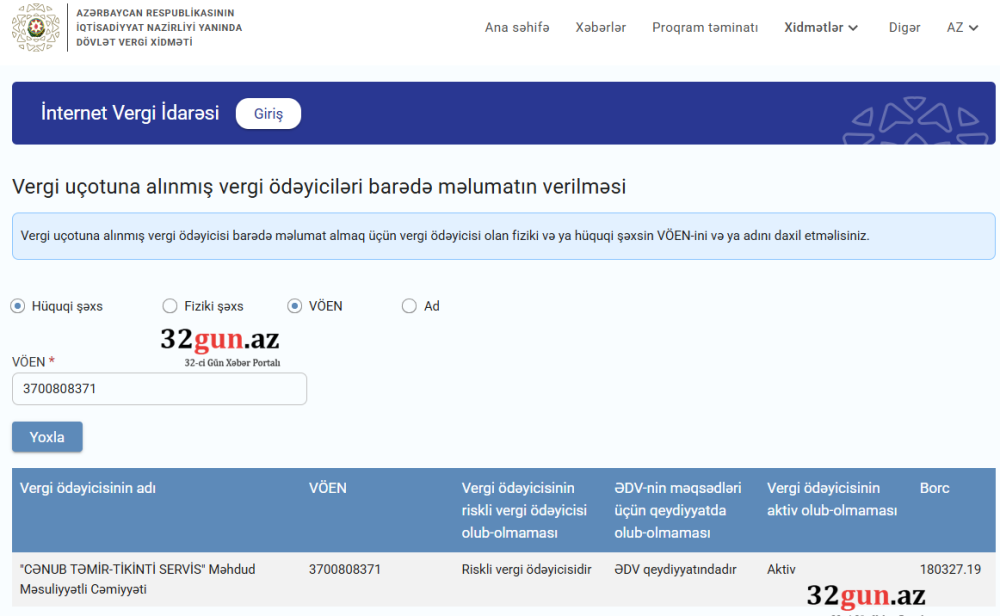This screenshot has width=1000, height=616.
Task: Open the Xəbərlər section
Action: tap(600, 28)
